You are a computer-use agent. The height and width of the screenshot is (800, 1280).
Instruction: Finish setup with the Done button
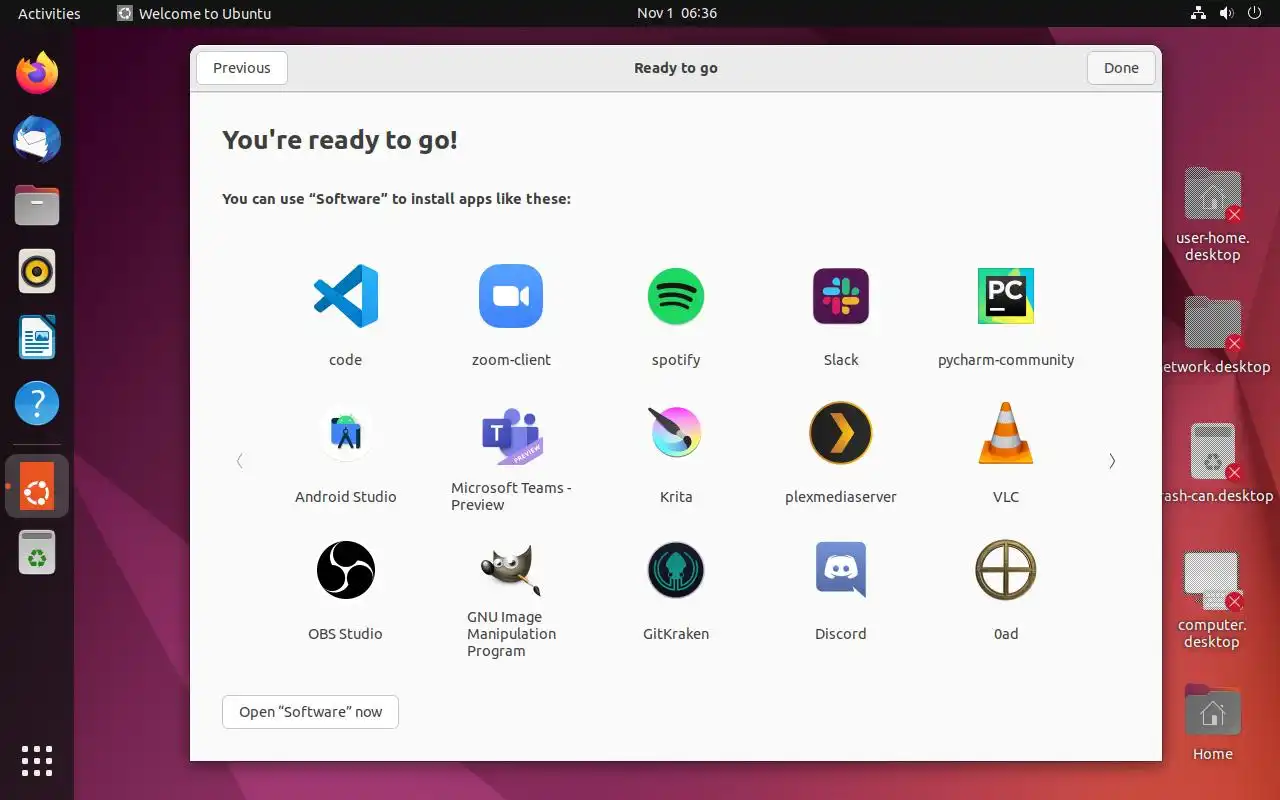tap(1121, 68)
